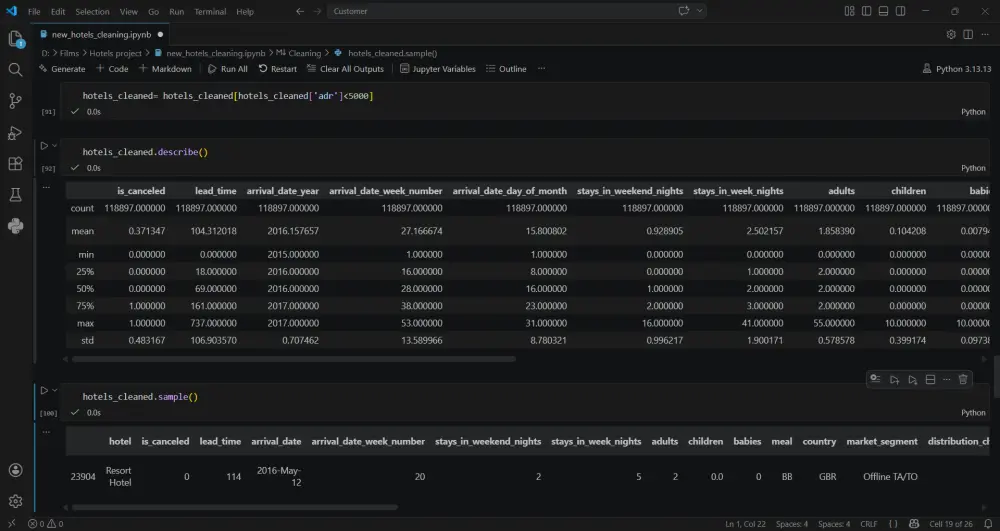Change end of line sequence CRLF

tap(869, 524)
